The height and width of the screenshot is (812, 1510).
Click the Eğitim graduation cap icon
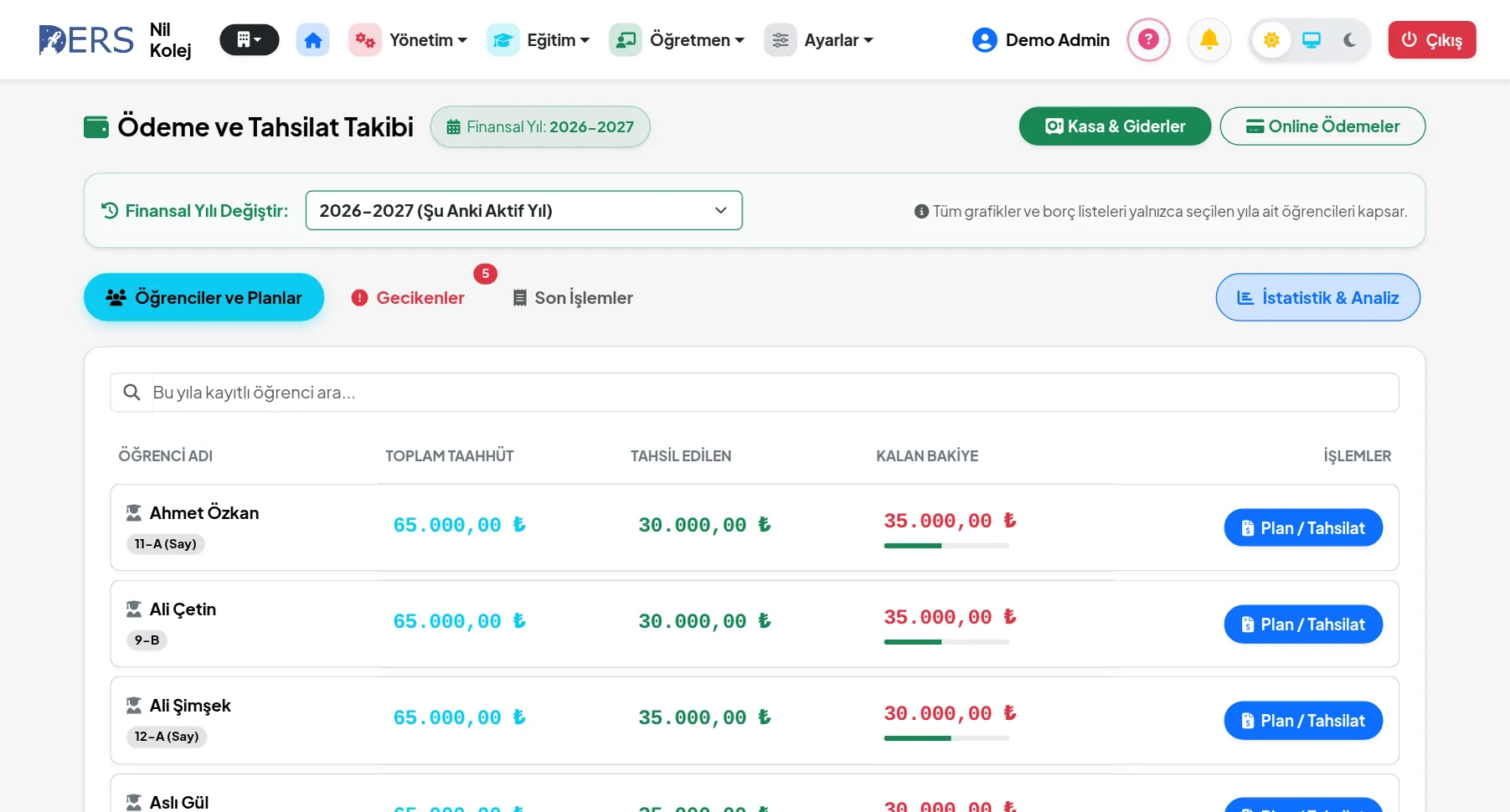click(x=502, y=40)
